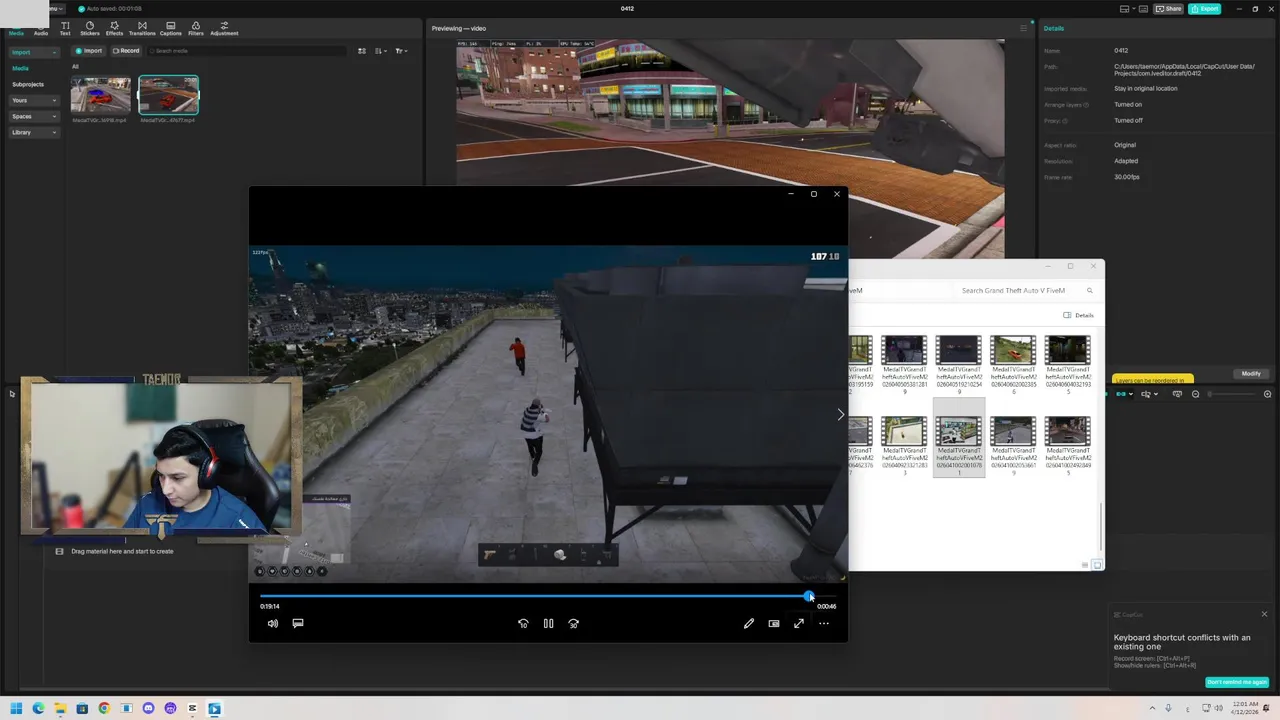Image resolution: width=1280 pixels, height=720 pixels.
Task: Open the Effects tab in CapCut
Action: (x=114, y=29)
